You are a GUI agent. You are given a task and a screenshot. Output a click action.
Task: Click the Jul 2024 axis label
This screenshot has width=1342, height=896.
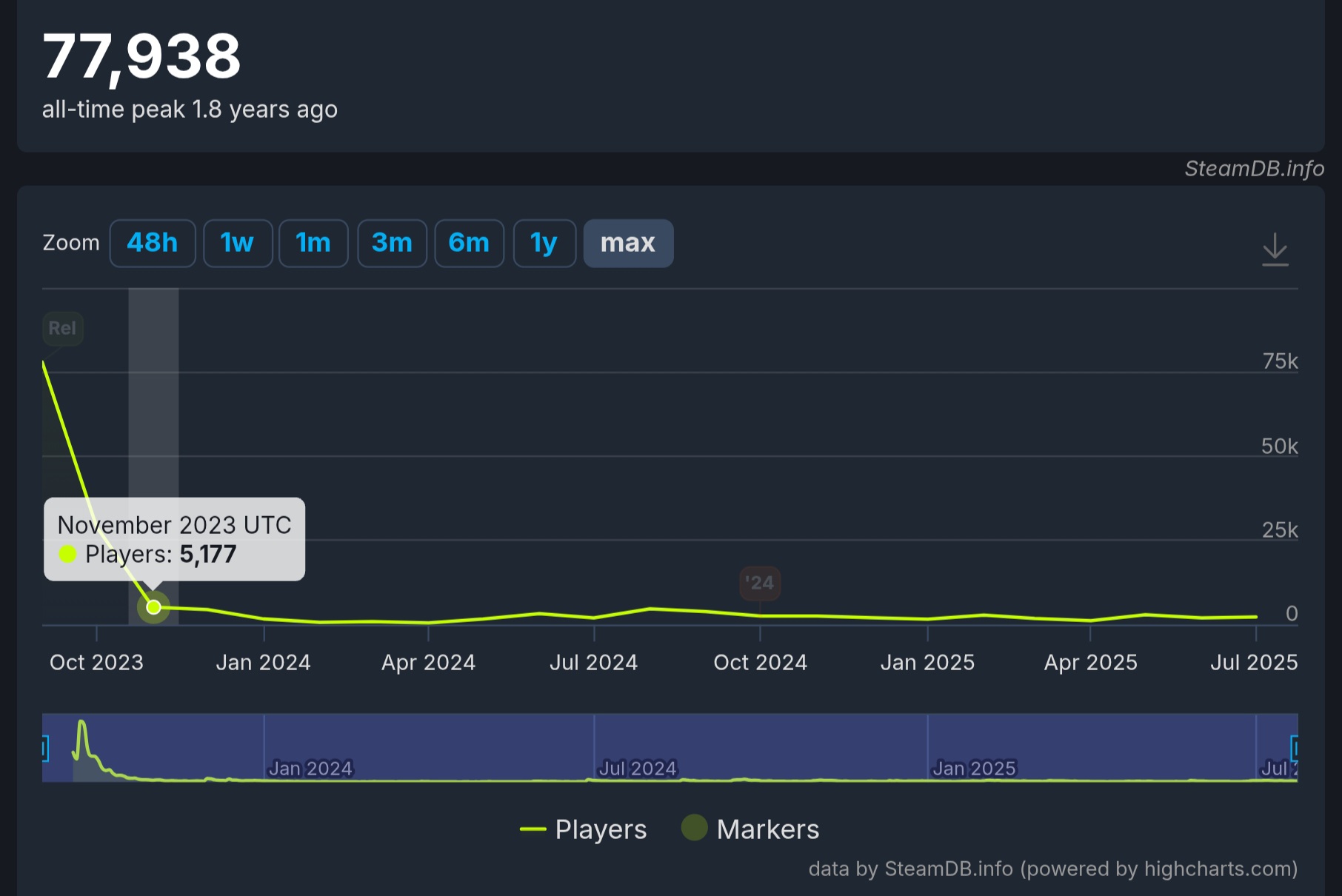(593, 662)
